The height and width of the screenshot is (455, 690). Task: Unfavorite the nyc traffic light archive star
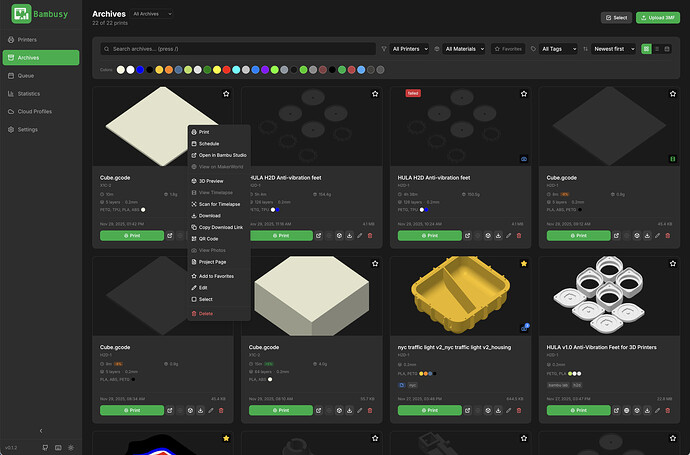(x=524, y=264)
